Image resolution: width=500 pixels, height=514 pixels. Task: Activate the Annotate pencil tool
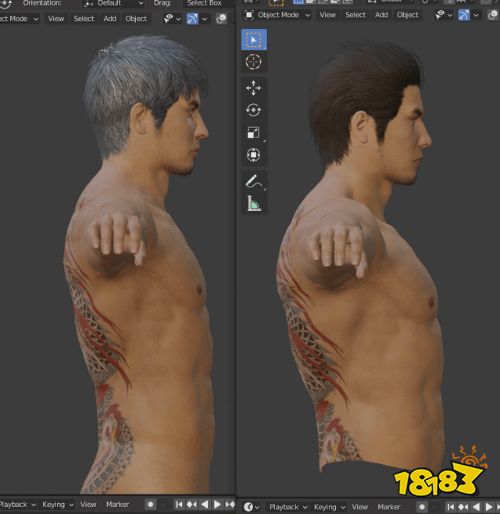[x=254, y=181]
